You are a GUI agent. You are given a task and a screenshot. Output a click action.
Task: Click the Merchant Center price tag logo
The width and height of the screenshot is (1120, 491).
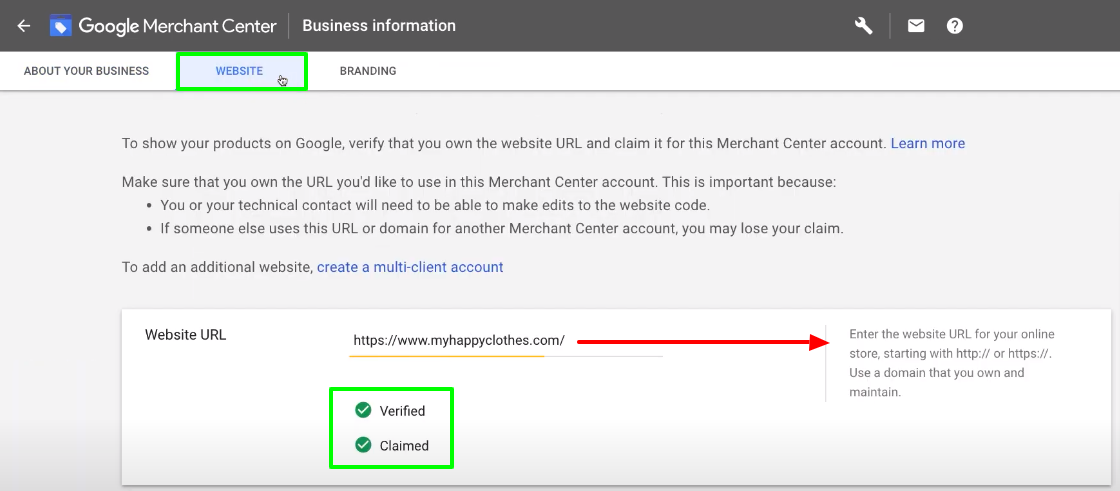point(61,26)
